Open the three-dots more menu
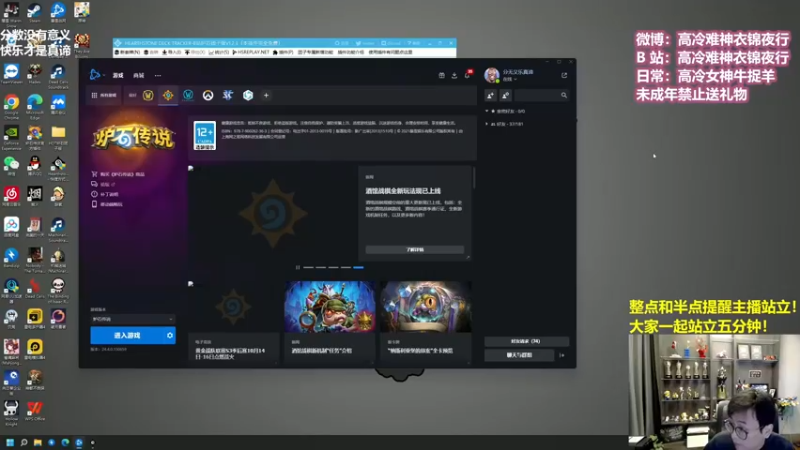The height and width of the screenshot is (450, 800). [x=158, y=76]
